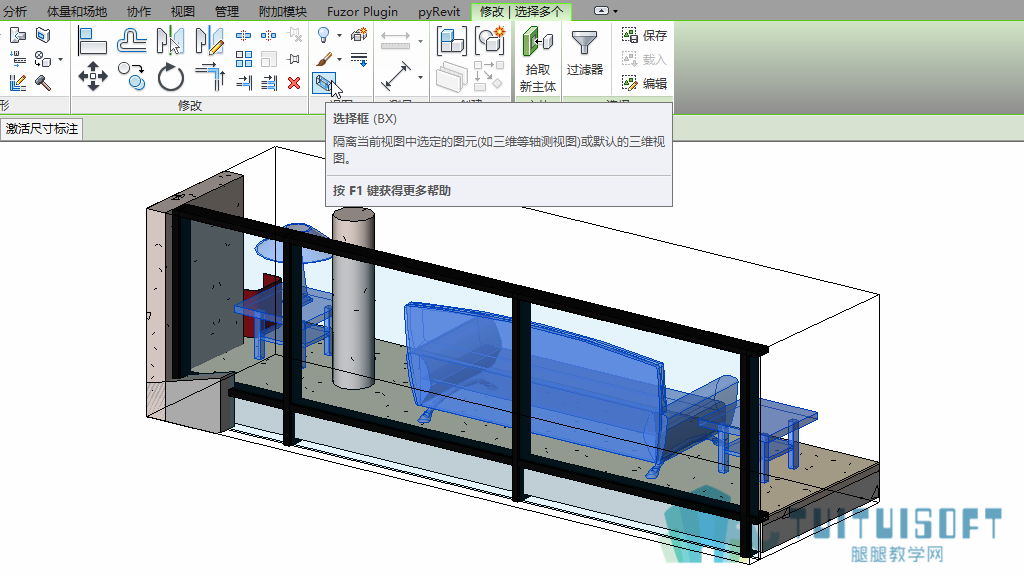Open the 视图 ribbon tab
The width and height of the screenshot is (1024, 576).
[x=183, y=12]
